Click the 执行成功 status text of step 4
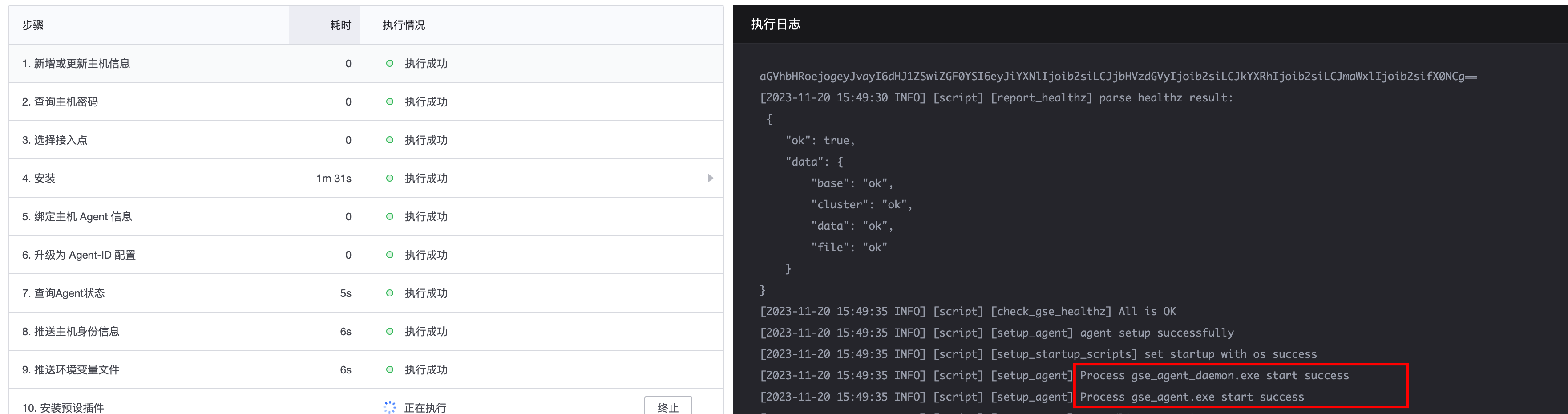The height and width of the screenshot is (414, 1568). tap(426, 178)
